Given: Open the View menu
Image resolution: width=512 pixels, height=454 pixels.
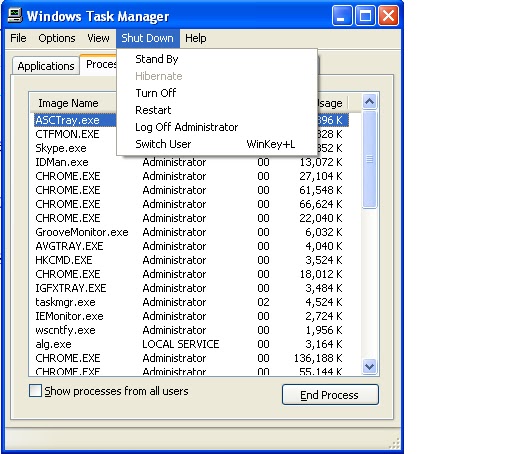Looking at the screenshot, I should point(98,38).
